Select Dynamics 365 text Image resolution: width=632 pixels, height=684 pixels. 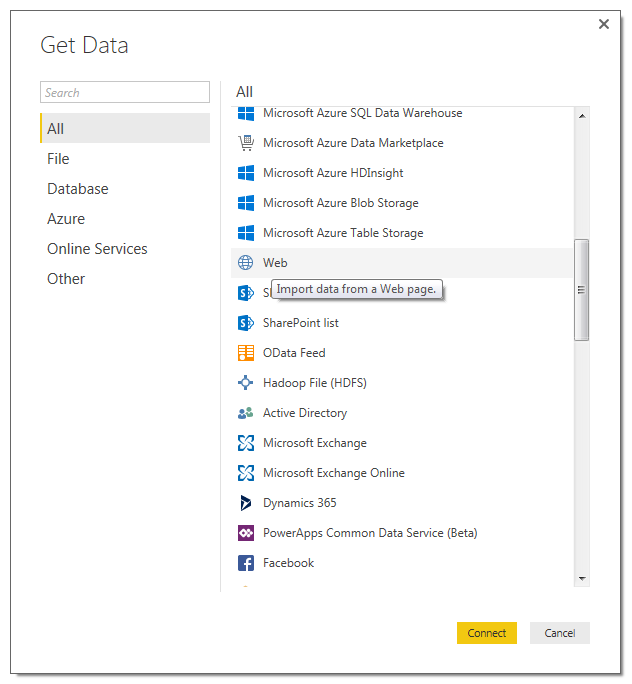pyautogui.click(x=300, y=503)
